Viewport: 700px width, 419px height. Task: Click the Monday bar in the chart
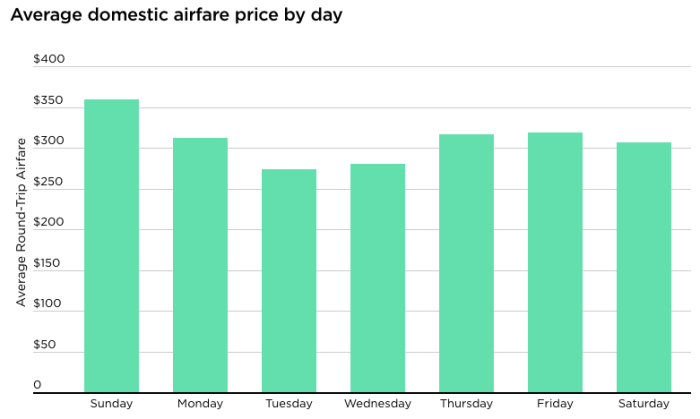click(200, 265)
